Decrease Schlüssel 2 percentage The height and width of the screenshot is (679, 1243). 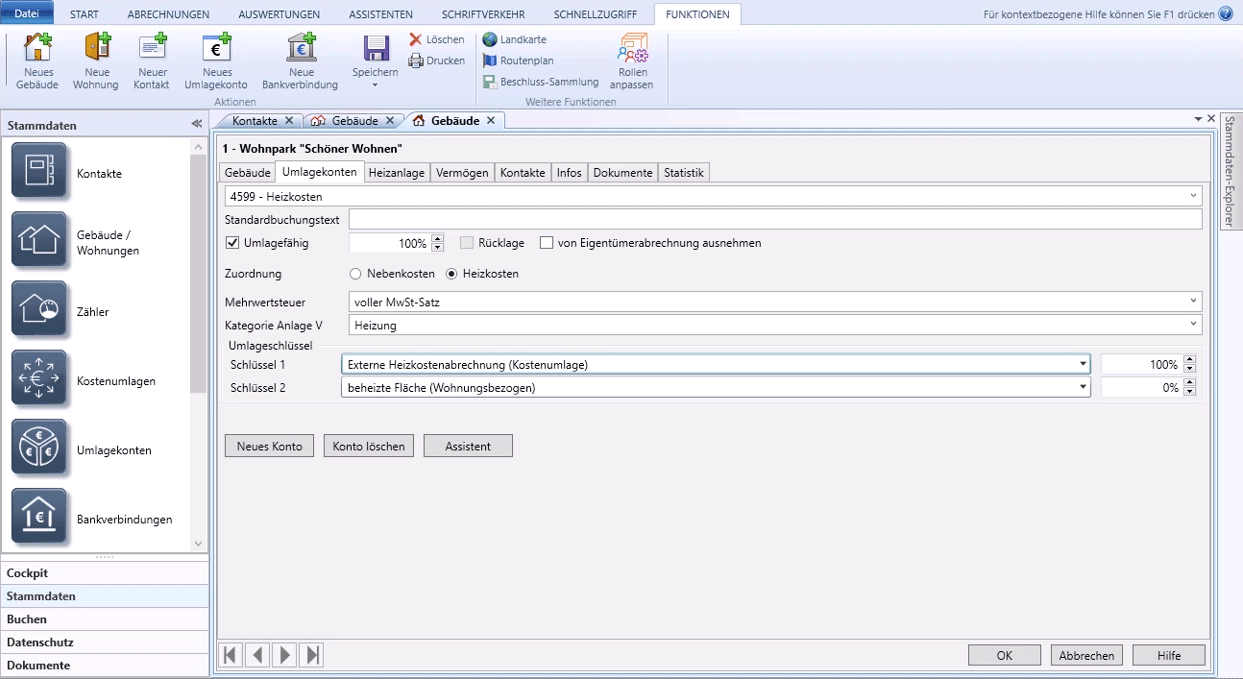(1189, 392)
